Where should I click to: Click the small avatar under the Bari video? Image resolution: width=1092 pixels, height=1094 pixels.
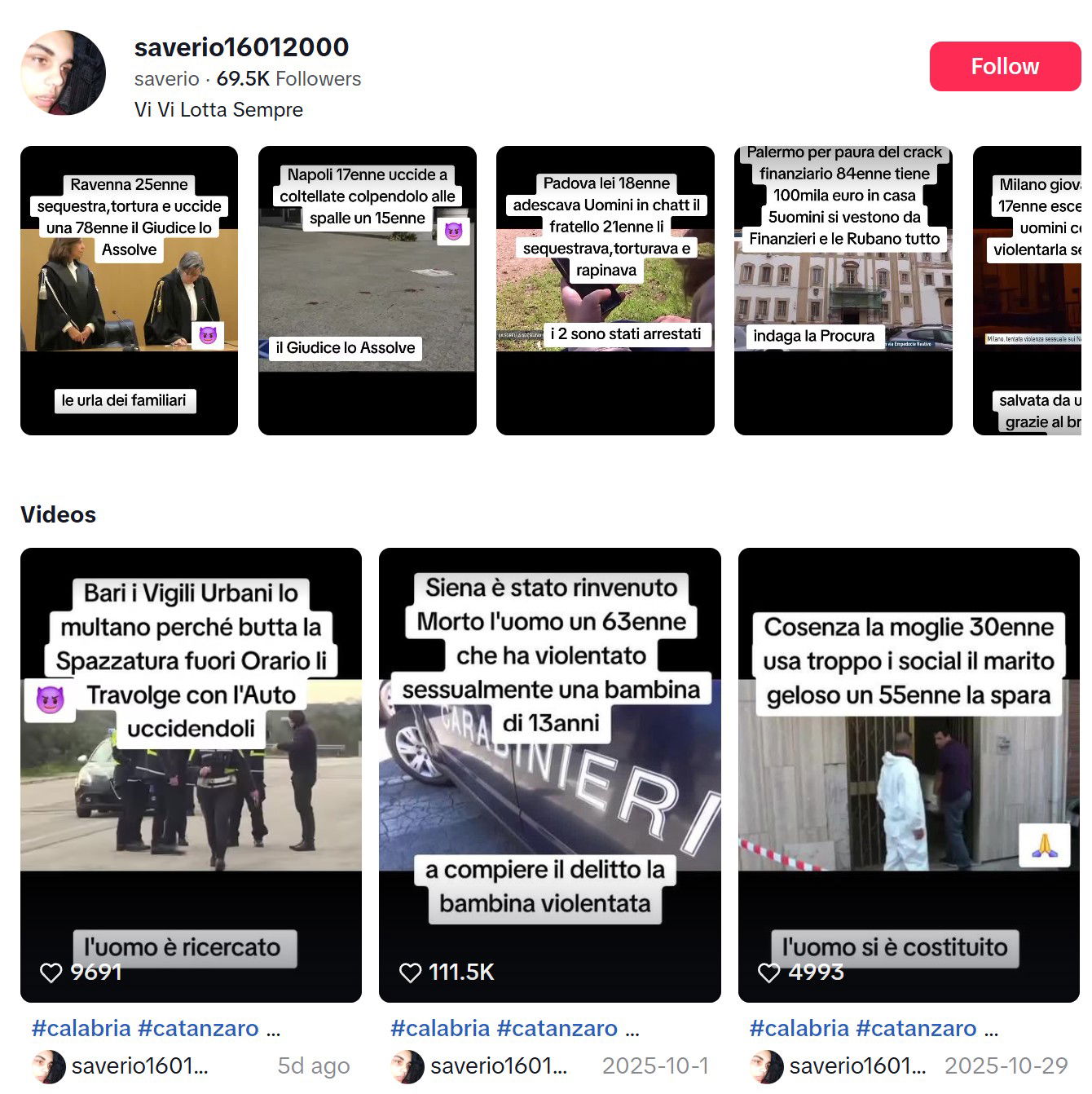tap(49, 1066)
